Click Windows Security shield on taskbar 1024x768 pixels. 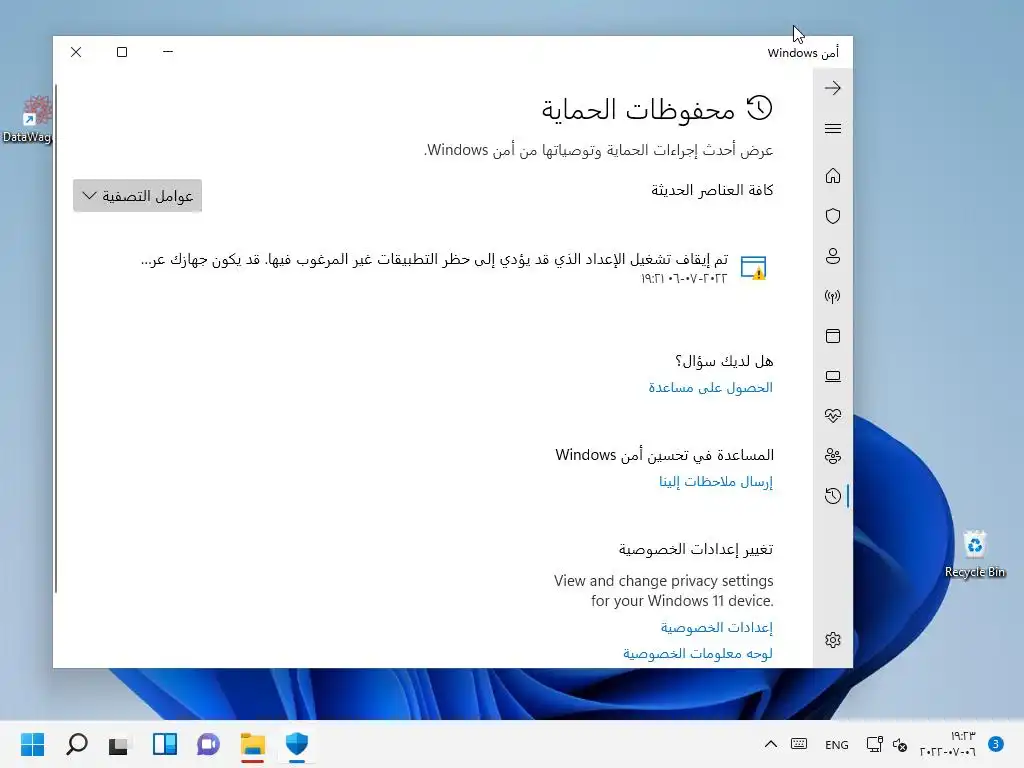coord(297,744)
